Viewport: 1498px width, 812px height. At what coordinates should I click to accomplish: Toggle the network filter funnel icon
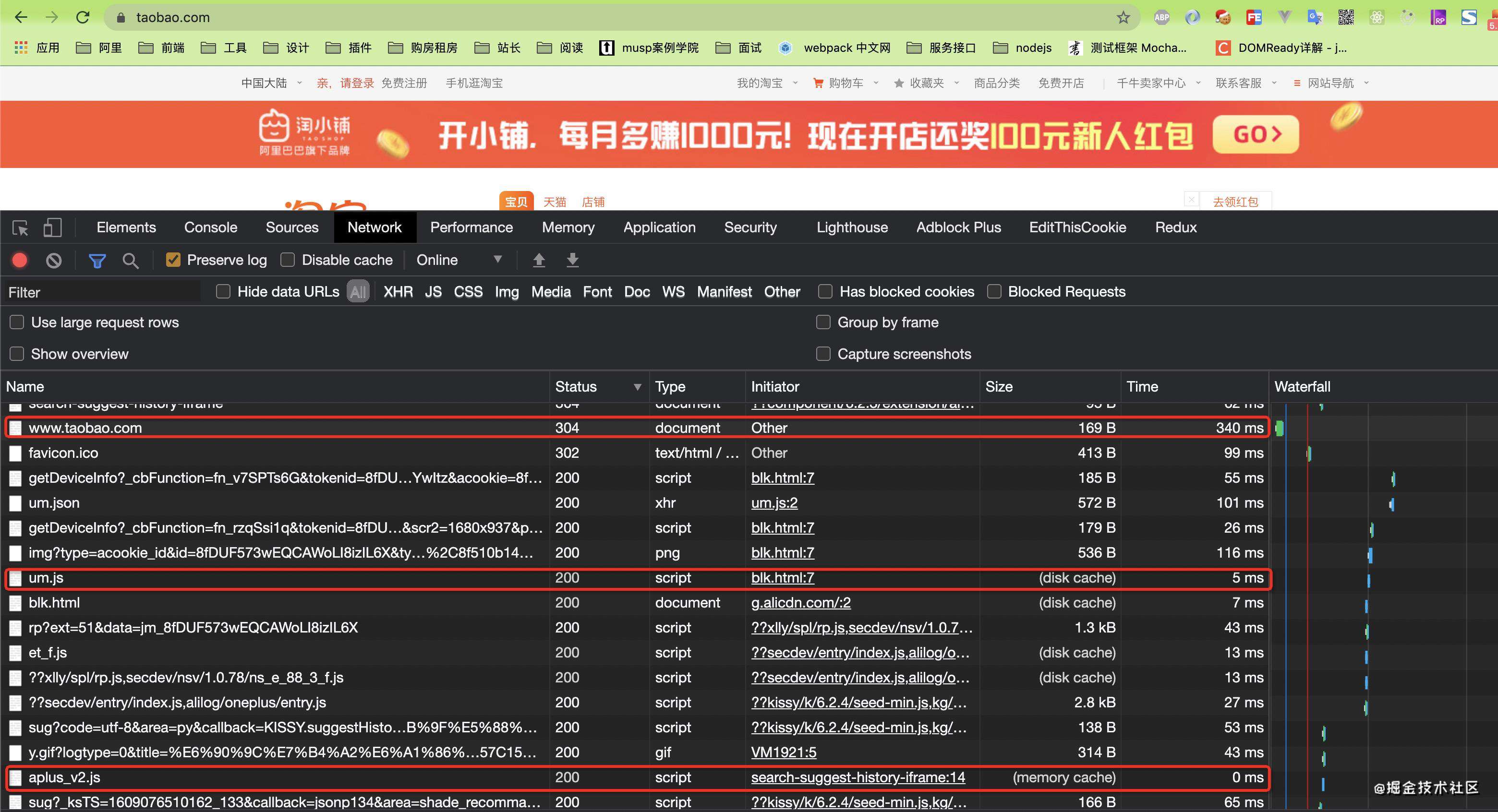click(x=97, y=261)
